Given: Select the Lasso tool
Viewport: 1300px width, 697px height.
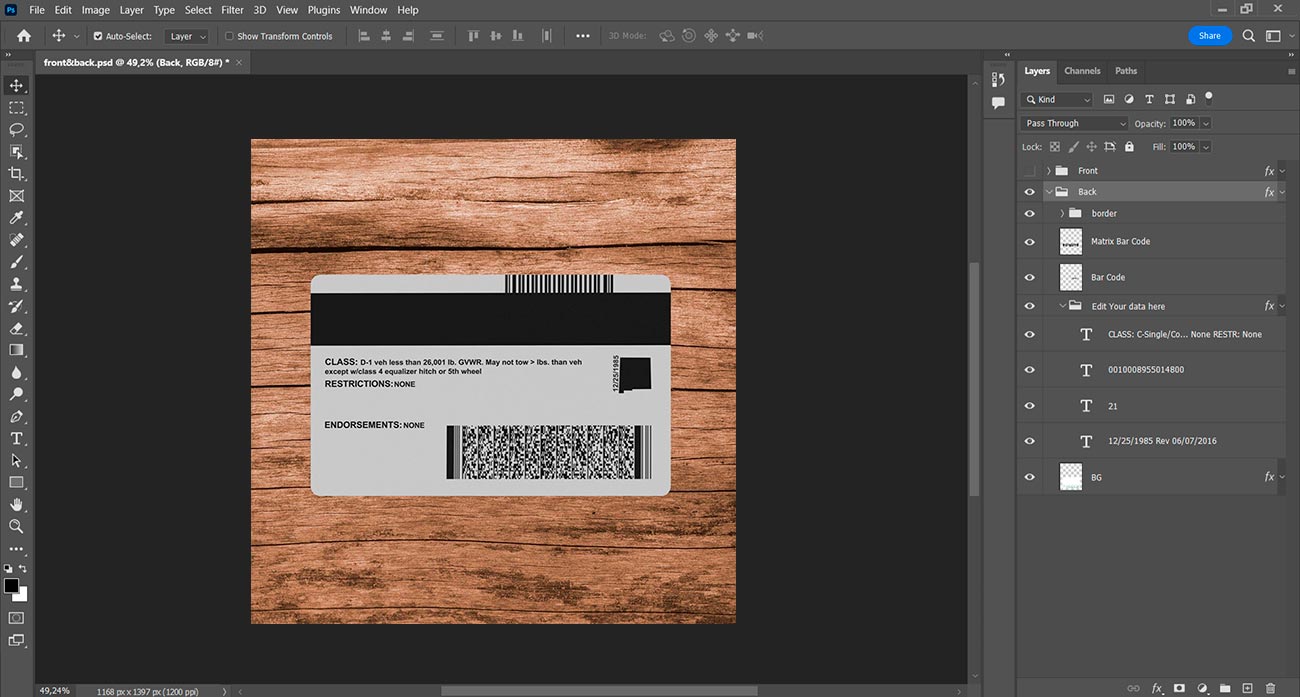Looking at the screenshot, I should [x=16, y=129].
